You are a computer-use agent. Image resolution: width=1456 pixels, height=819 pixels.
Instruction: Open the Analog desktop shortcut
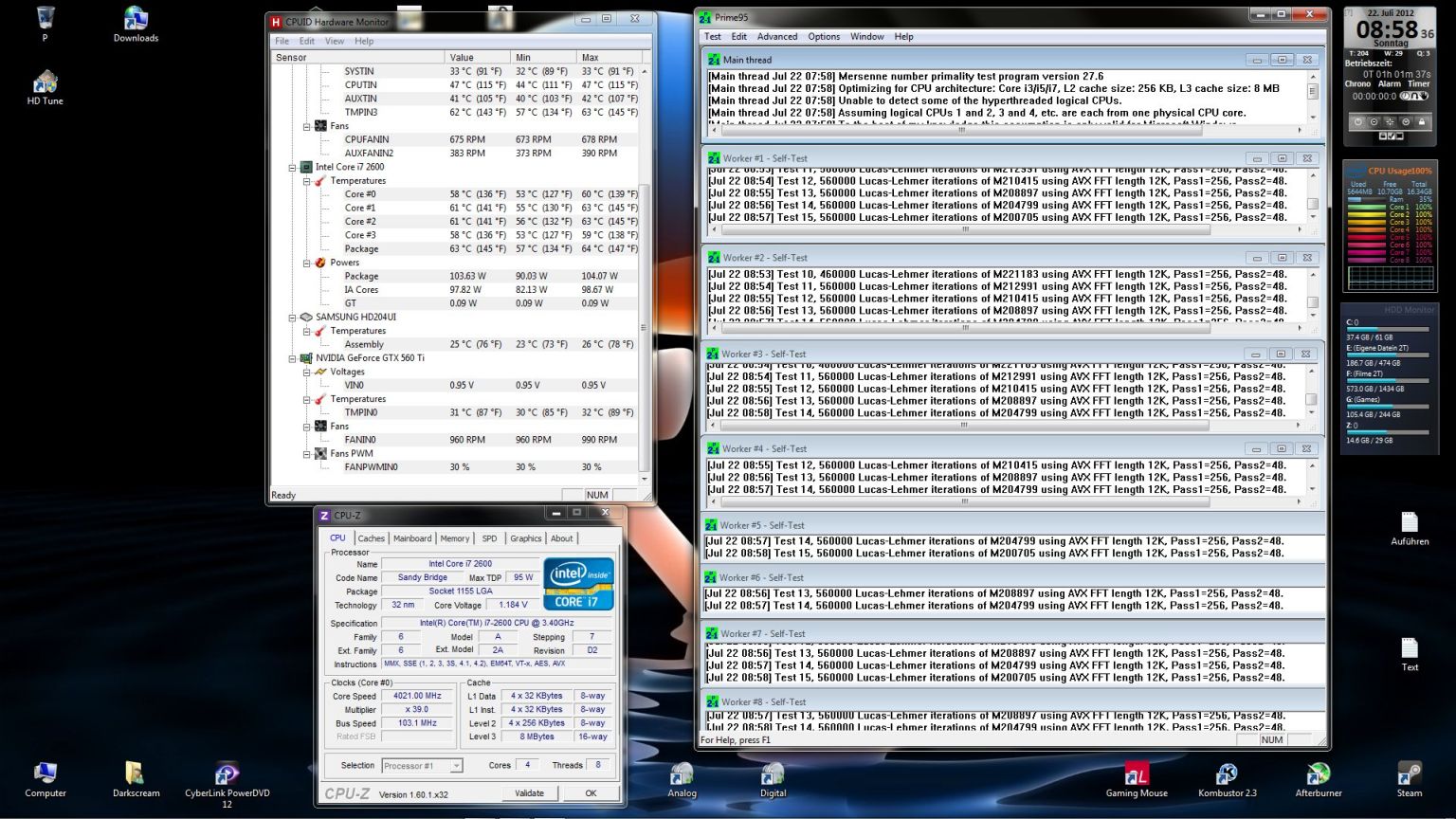(682, 779)
